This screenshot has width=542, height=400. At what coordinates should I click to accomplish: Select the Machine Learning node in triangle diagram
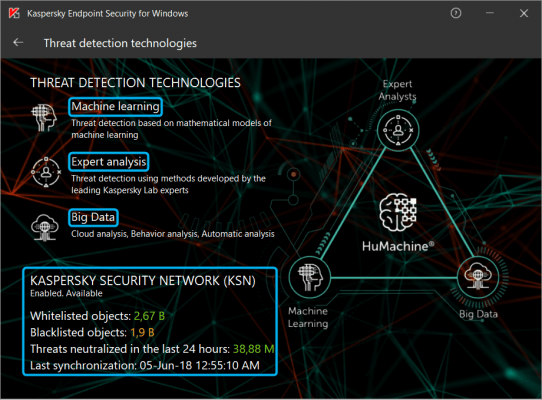tap(310, 277)
